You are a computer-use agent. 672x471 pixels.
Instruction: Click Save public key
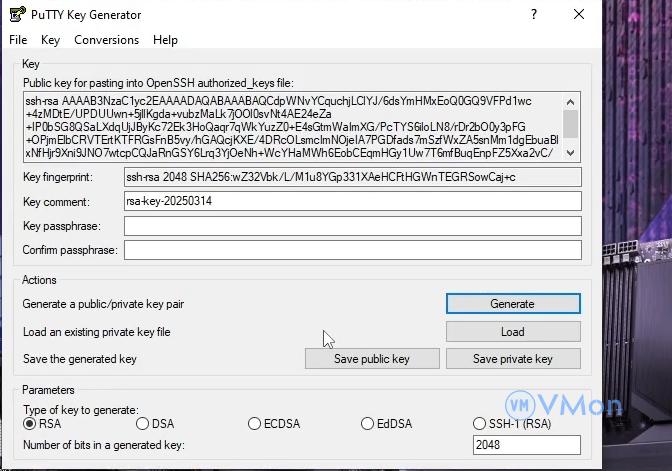371,359
